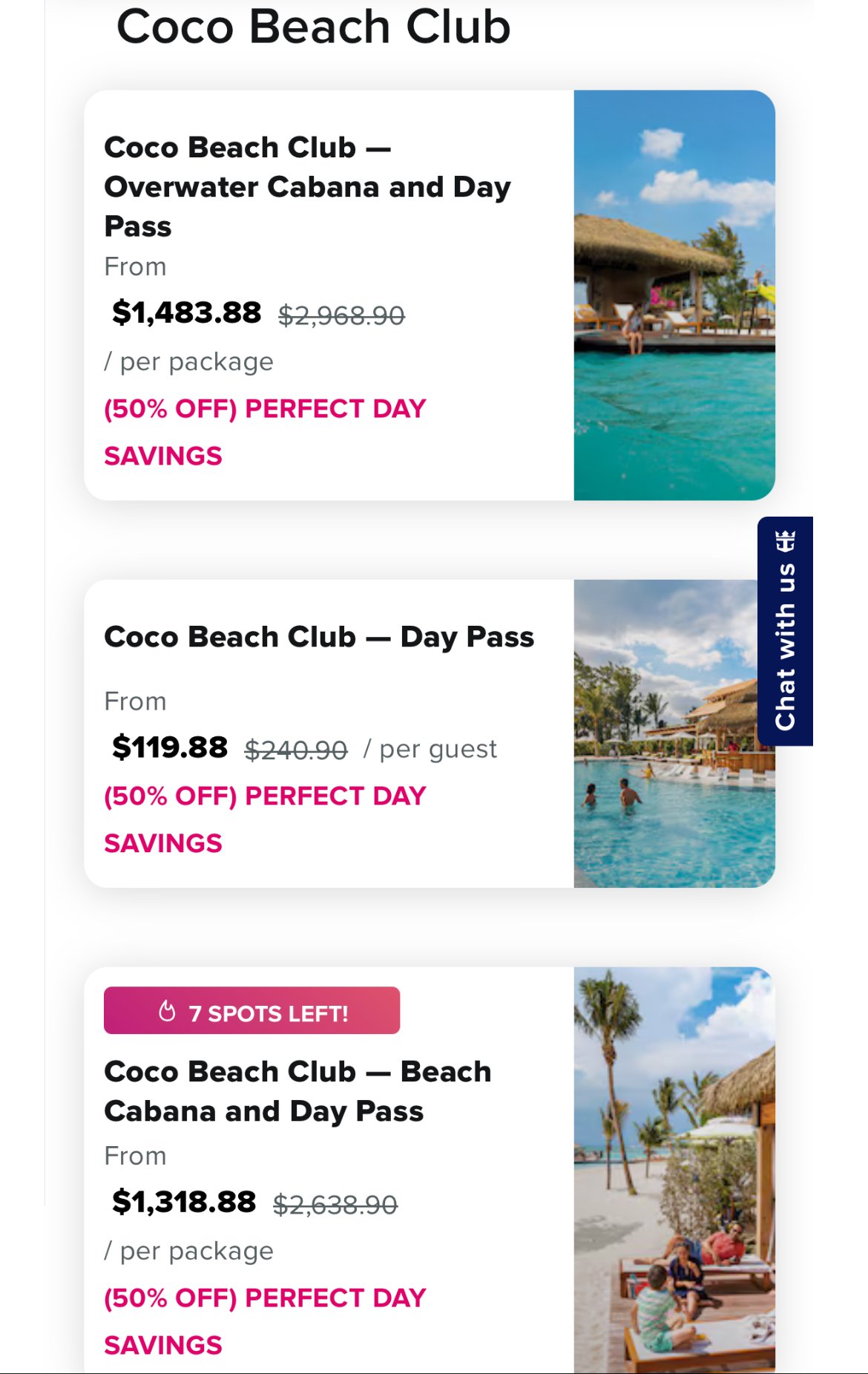This screenshot has height=1374, width=868.
Task: View the beach cabana palm tree photo
Action: 674,1170
